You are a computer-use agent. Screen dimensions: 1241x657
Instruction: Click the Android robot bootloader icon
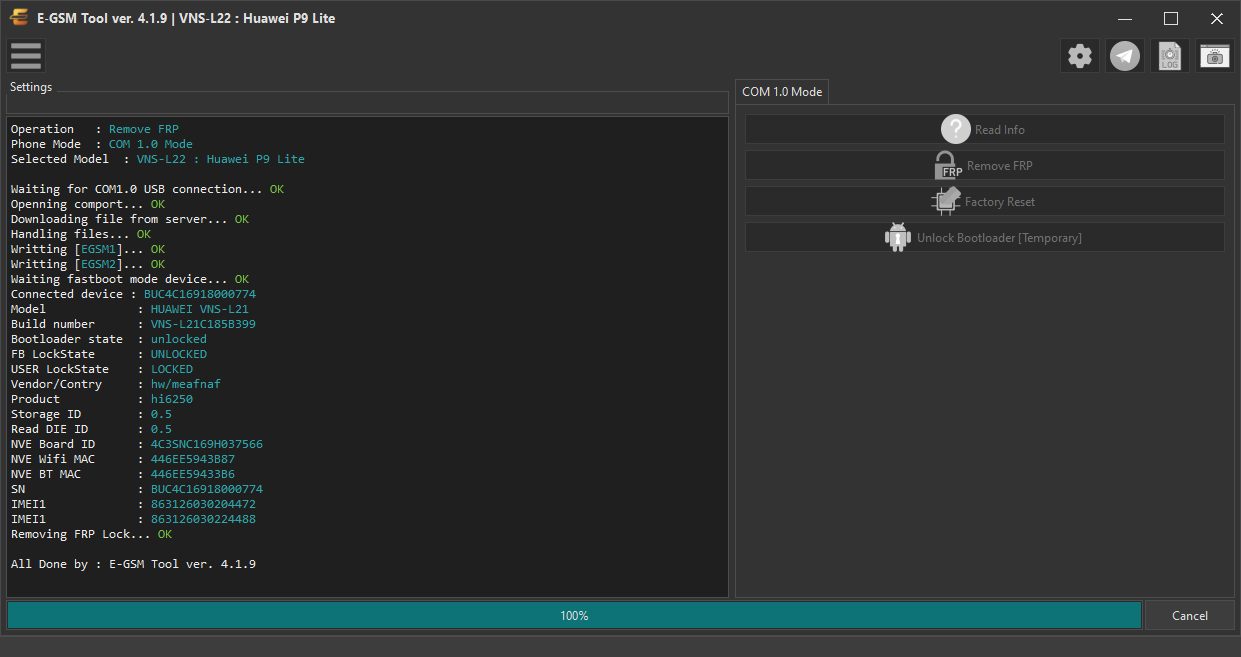click(898, 237)
